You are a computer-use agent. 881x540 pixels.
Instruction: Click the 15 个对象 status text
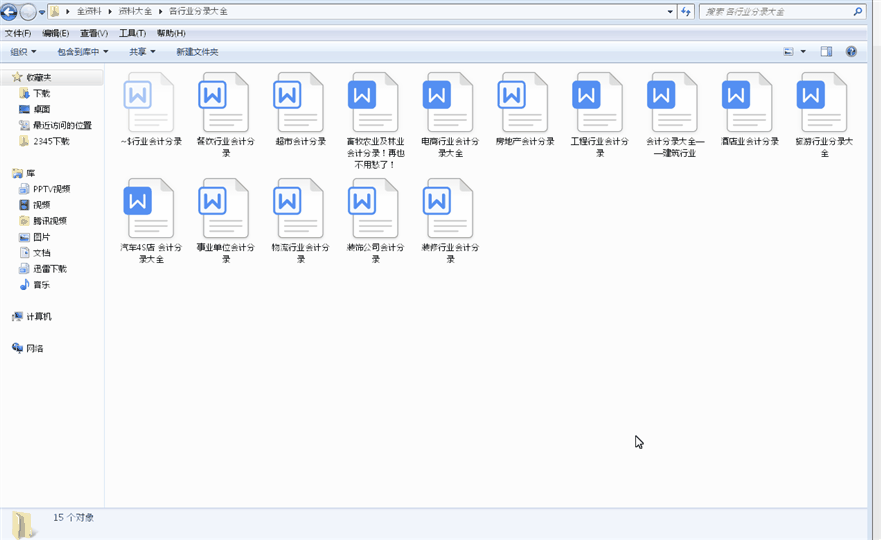click(x=74, y=518)
